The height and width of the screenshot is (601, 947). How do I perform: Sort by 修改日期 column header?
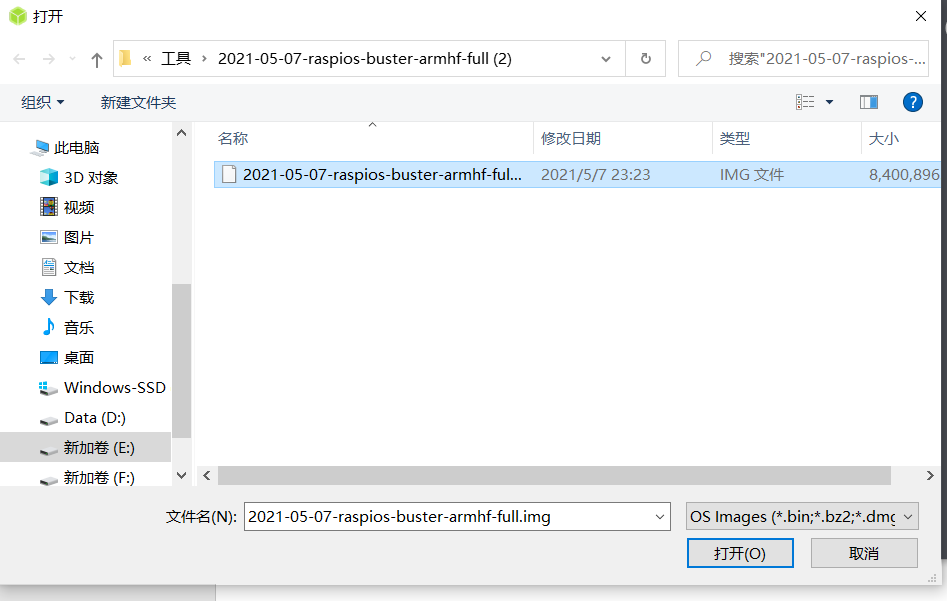click(571, 138)
